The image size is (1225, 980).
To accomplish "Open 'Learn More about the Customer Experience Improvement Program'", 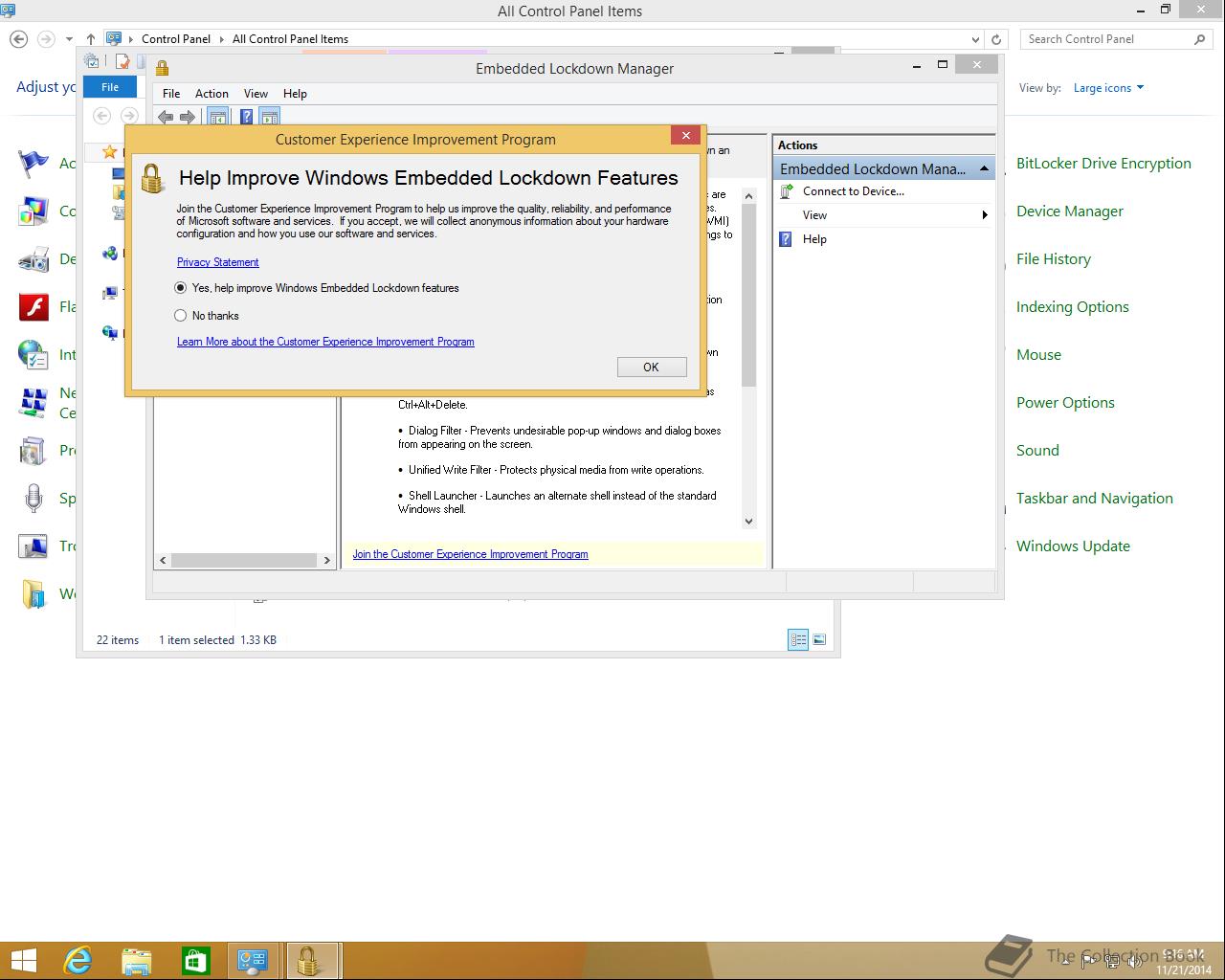I will pos(325,342).
